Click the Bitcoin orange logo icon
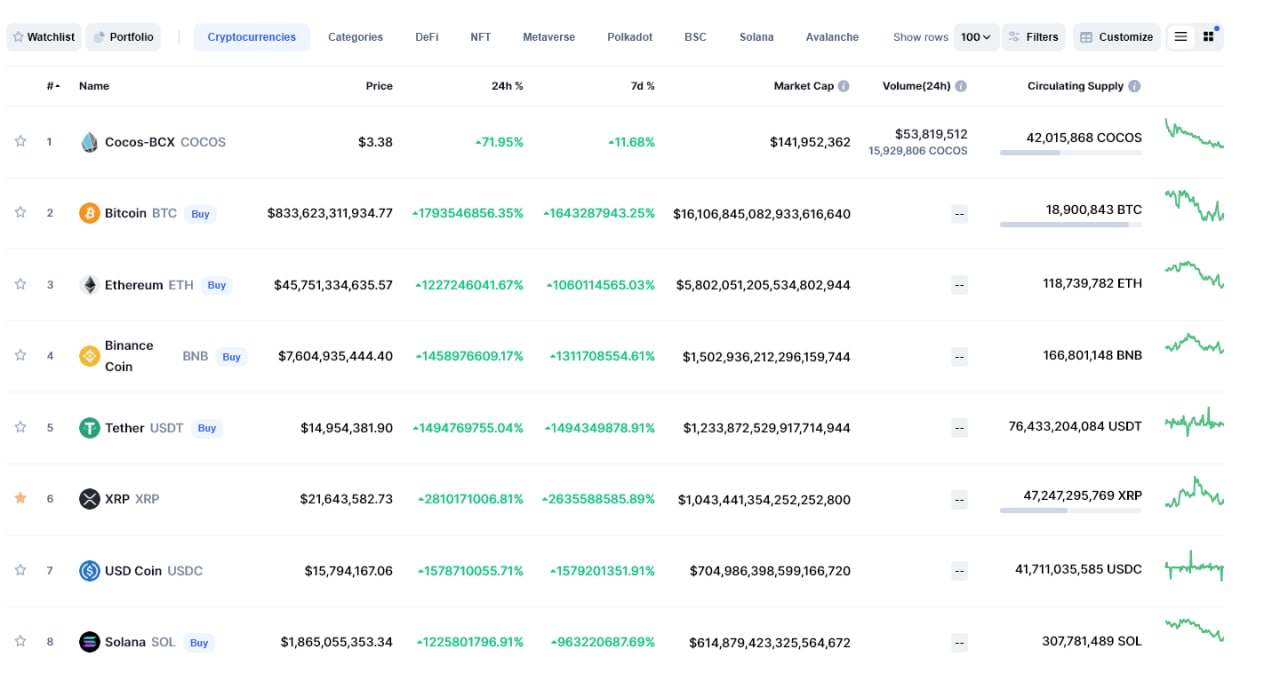The width and height of the screenshot is (1280, 673). pos(89,213)
